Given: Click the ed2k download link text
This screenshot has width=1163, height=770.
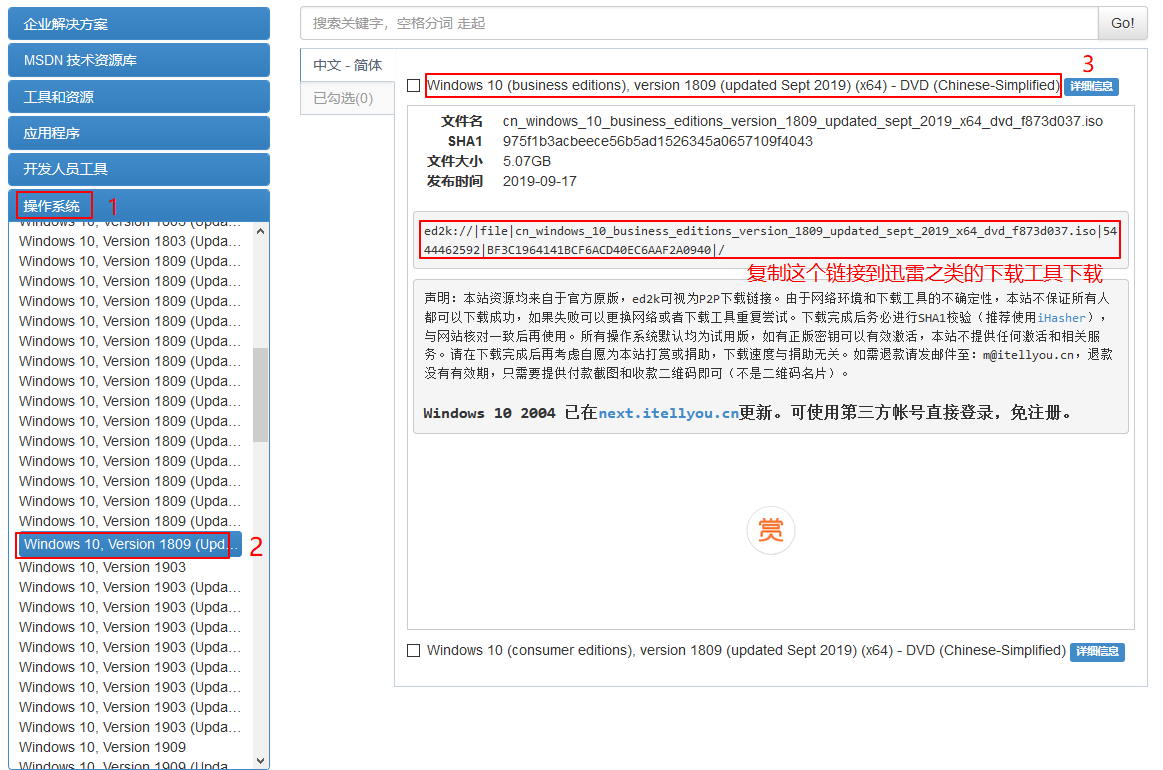Looking at the screenshot, I should 770,240.
